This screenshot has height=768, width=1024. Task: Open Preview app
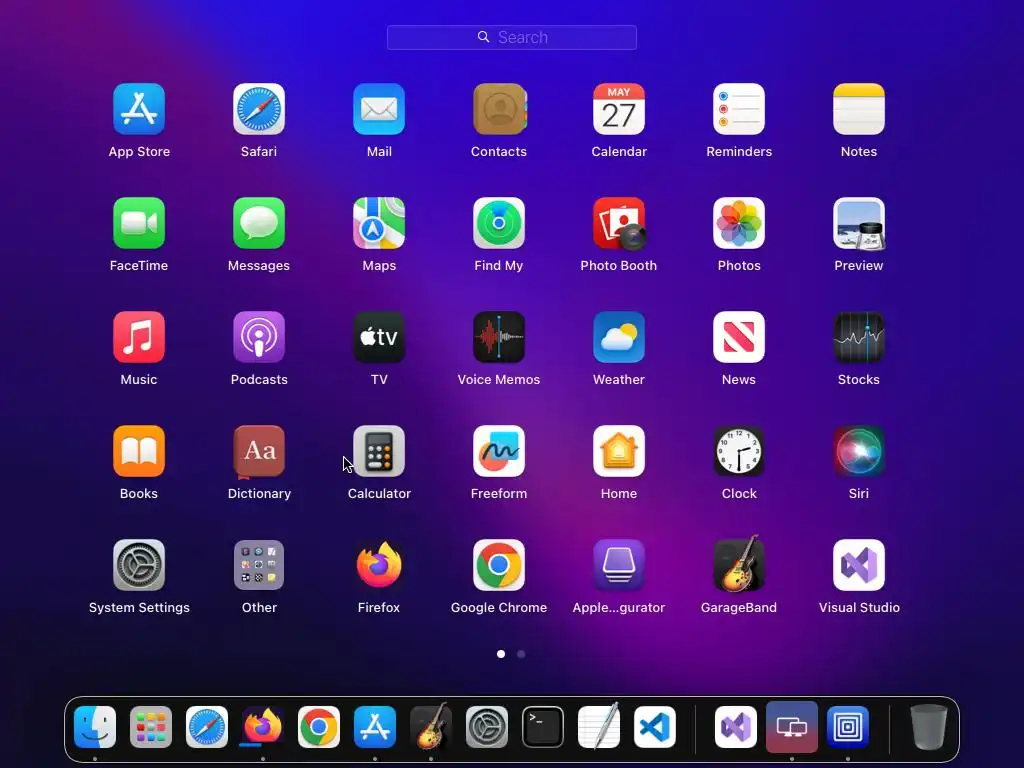click(x=859, y=223)
